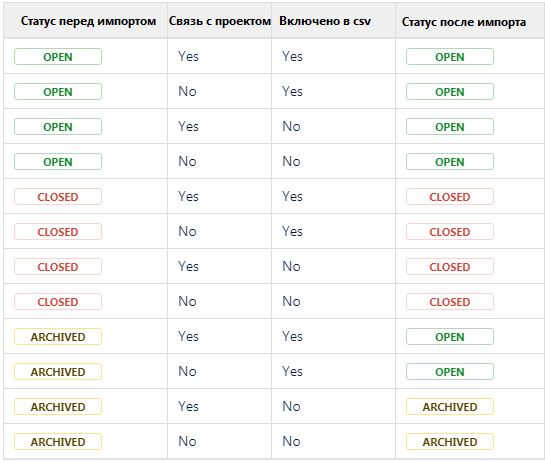Image resolution: width=545 pixels, height=462 pixels.
Task: Click the 'Связь с проектом' column header
Action: point(220,21)
